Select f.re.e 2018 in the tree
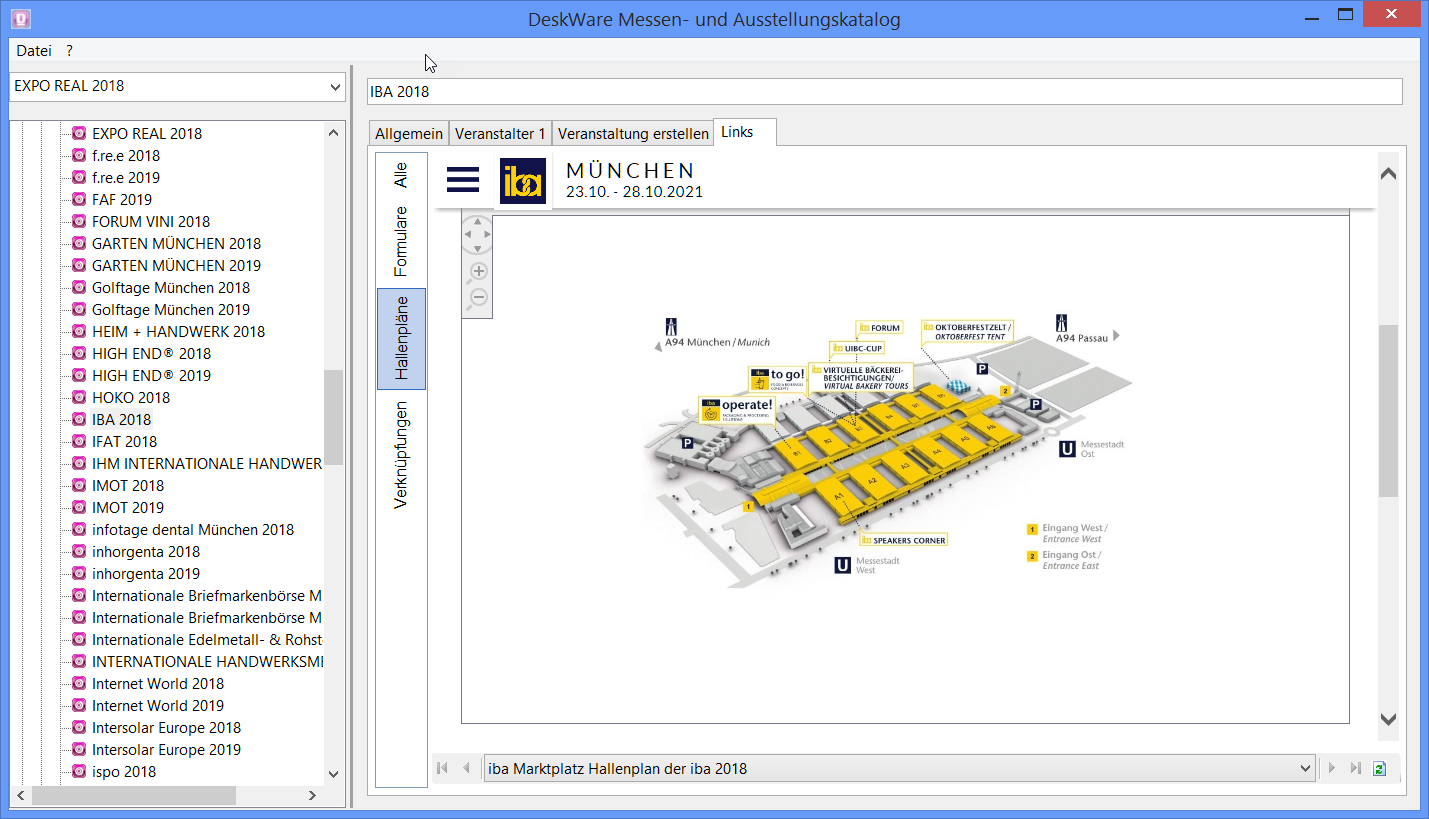 coord(126,155)
